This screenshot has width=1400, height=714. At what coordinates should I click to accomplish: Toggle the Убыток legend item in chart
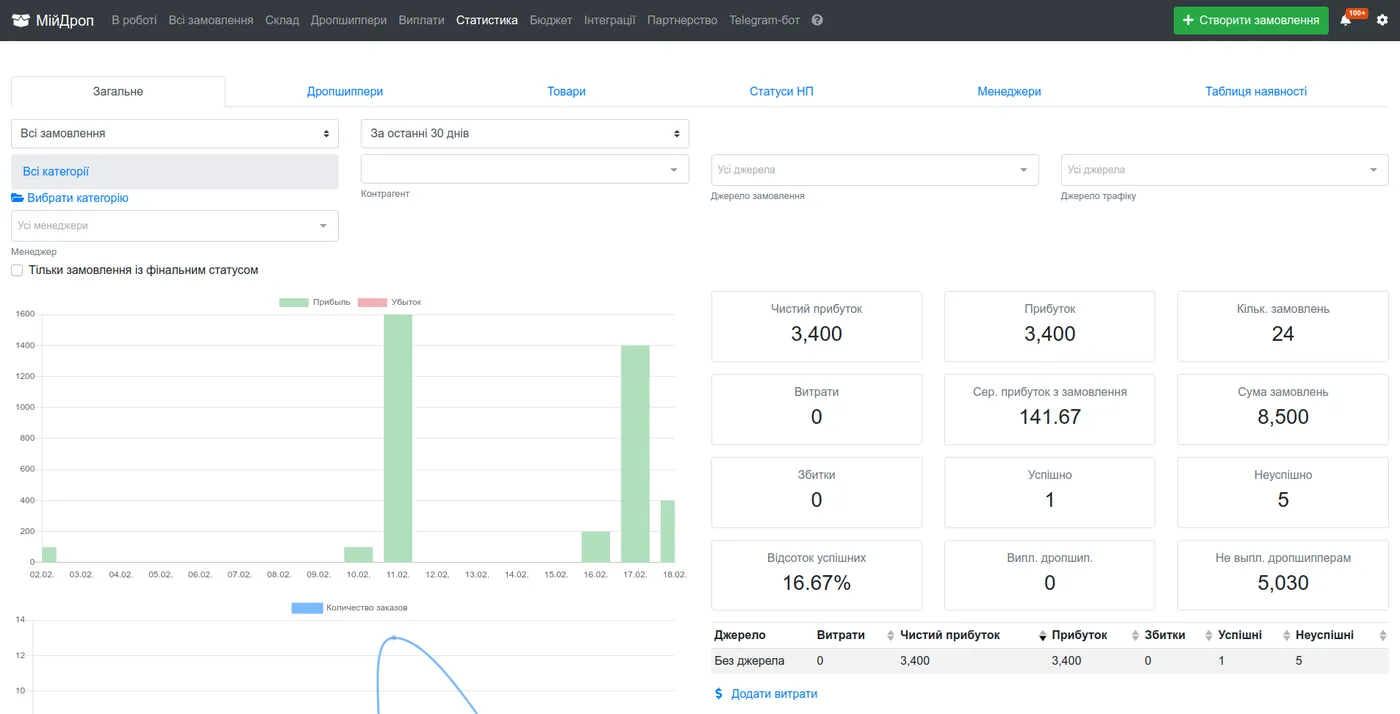click(389, 302)
